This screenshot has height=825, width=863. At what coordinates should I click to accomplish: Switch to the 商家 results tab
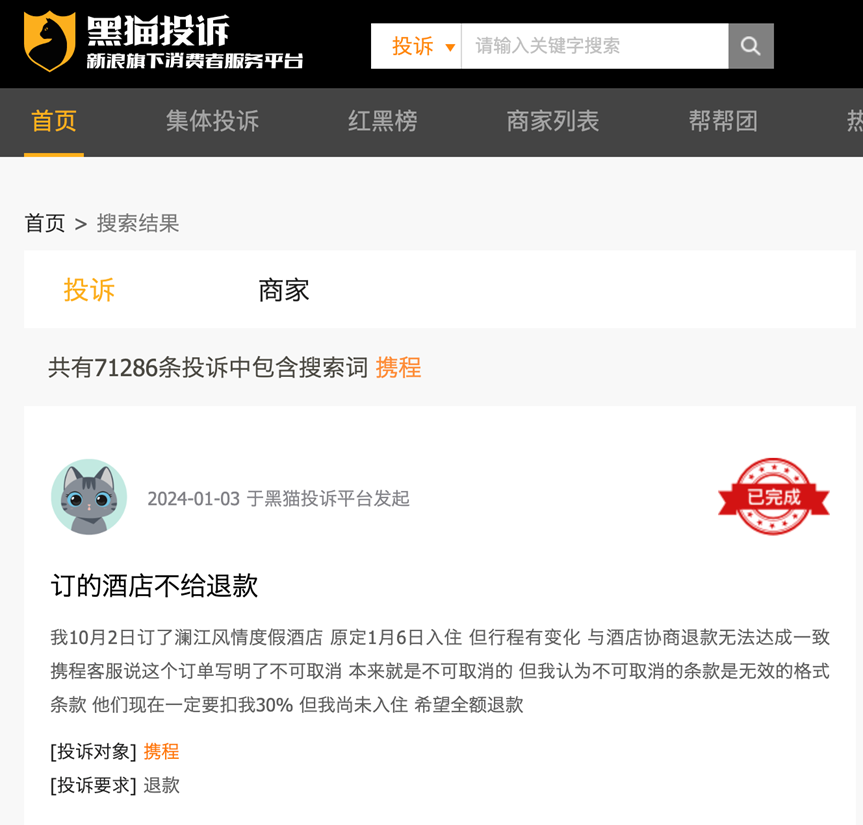(284, 290)
